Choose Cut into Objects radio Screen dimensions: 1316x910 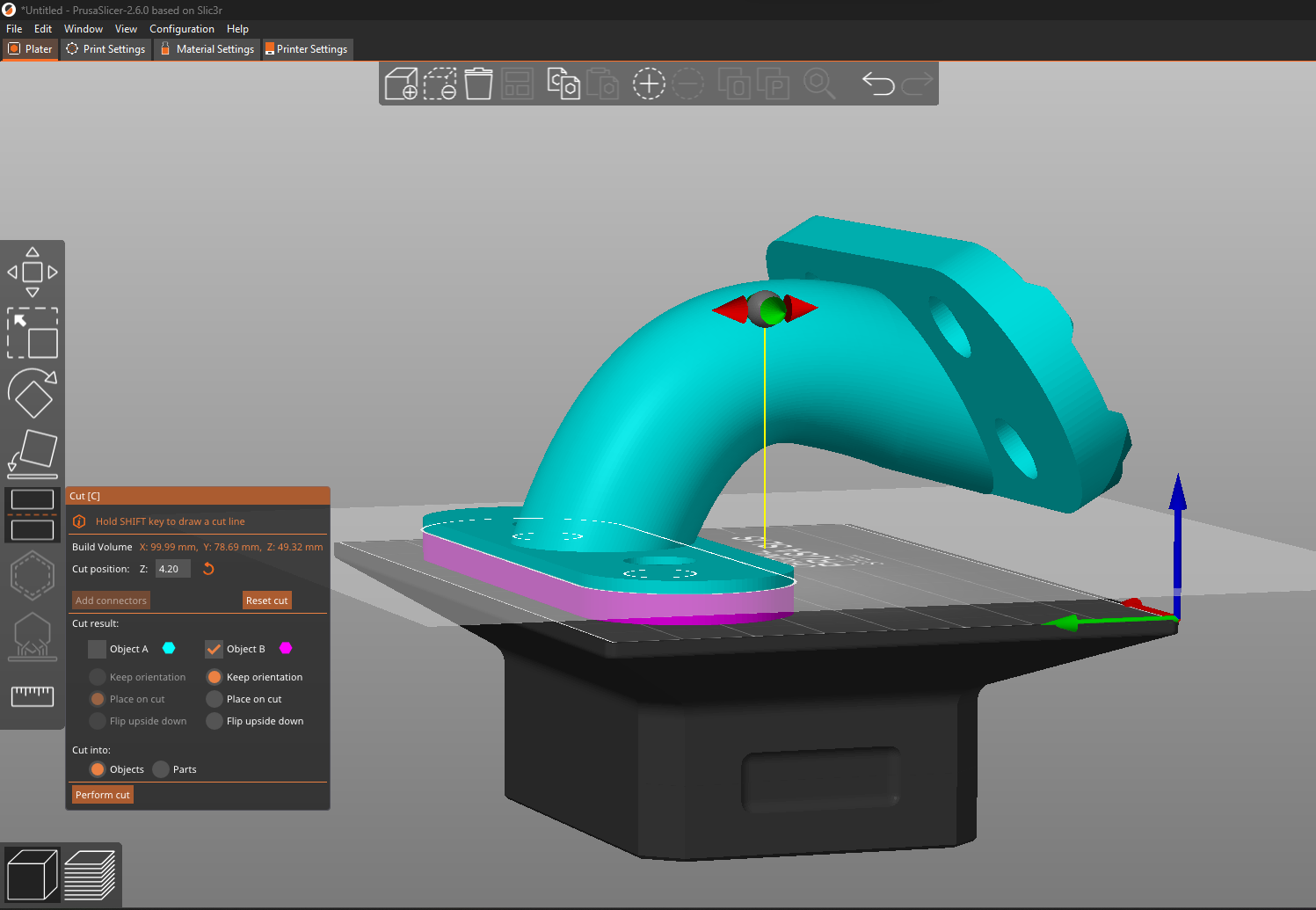[x=98, y=769]
